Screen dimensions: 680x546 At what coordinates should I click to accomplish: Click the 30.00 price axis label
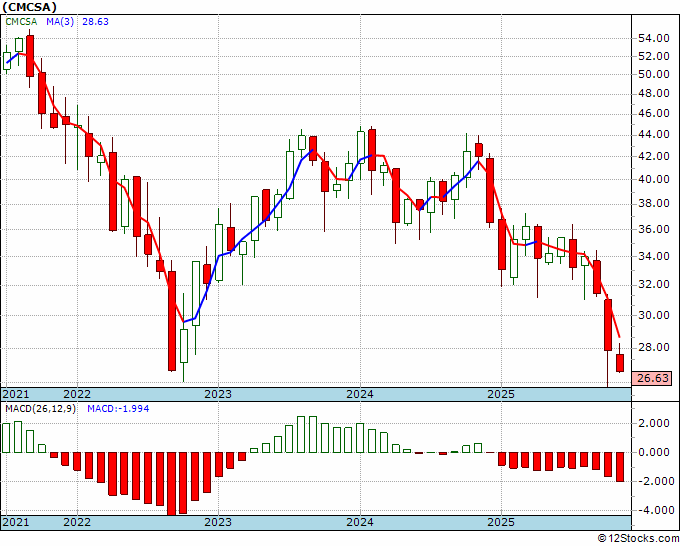(654, 315)
